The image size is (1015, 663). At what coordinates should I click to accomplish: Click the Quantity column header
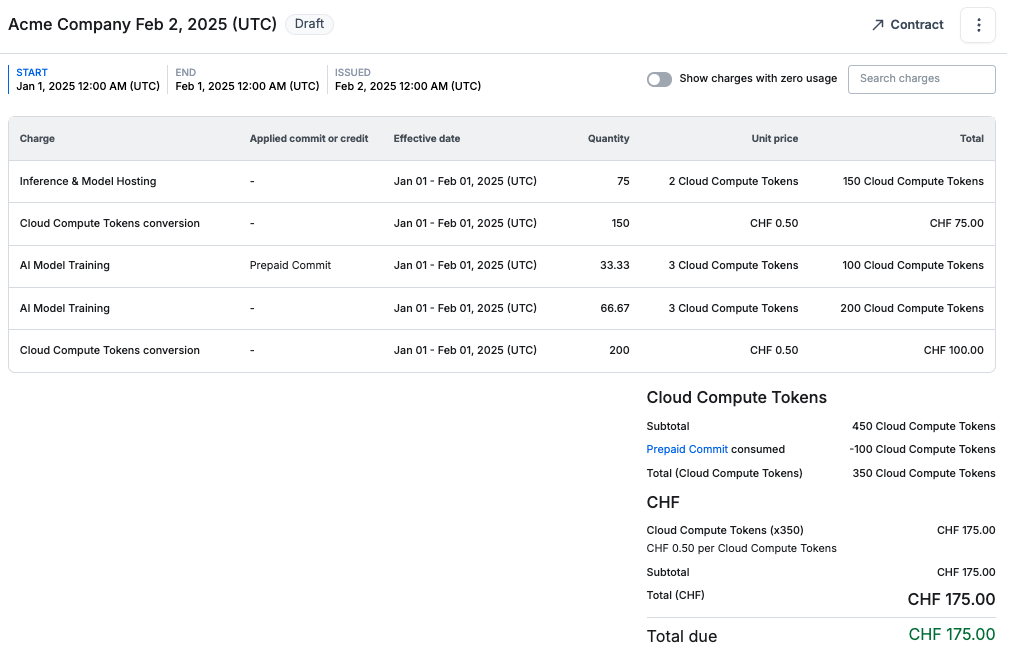point(608,139)
